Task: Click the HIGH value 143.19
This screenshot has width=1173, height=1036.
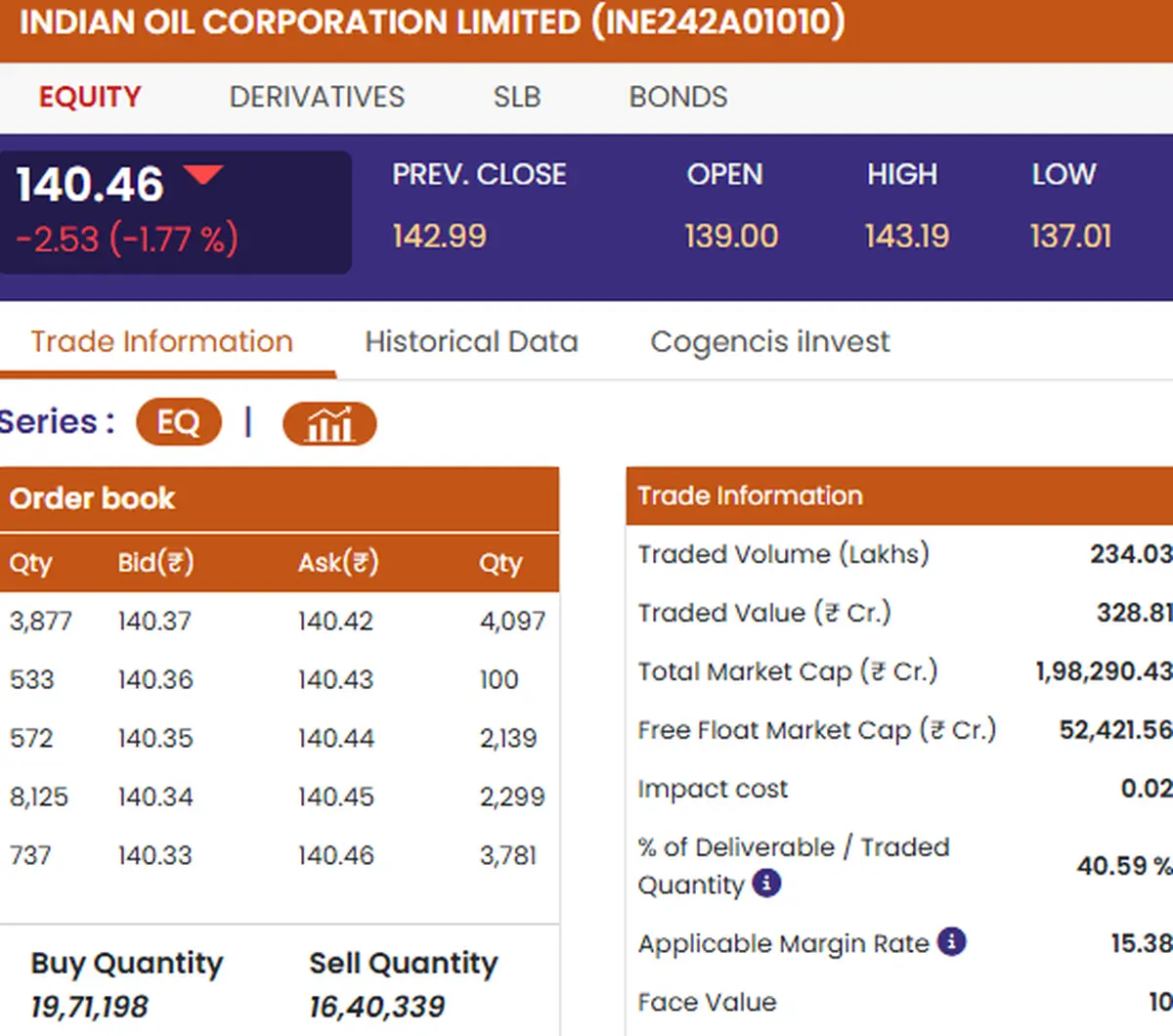Action: 906,236
